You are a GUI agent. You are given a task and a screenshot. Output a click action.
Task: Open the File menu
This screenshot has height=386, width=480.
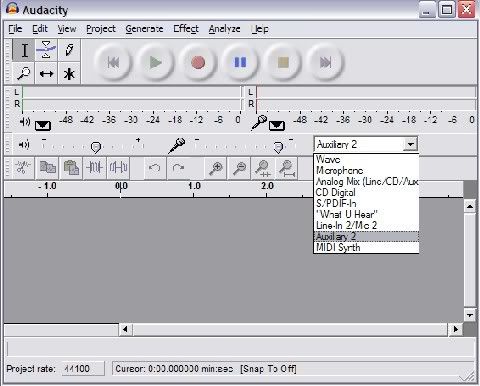(x=15, y=29)
